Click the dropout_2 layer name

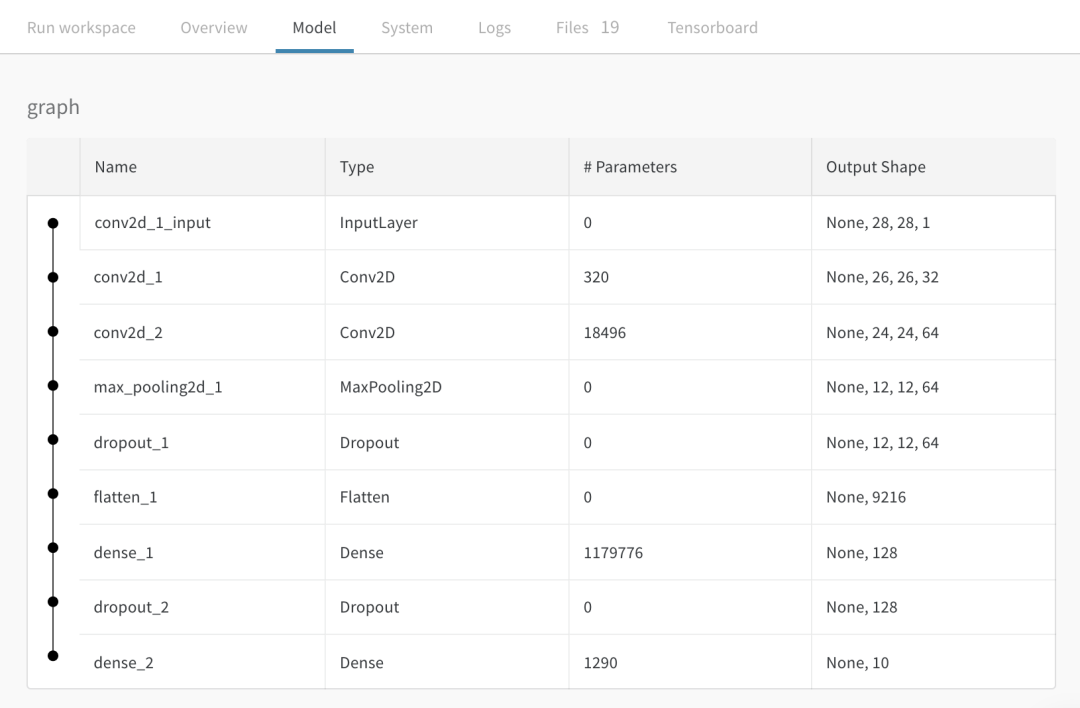[131, 607]
